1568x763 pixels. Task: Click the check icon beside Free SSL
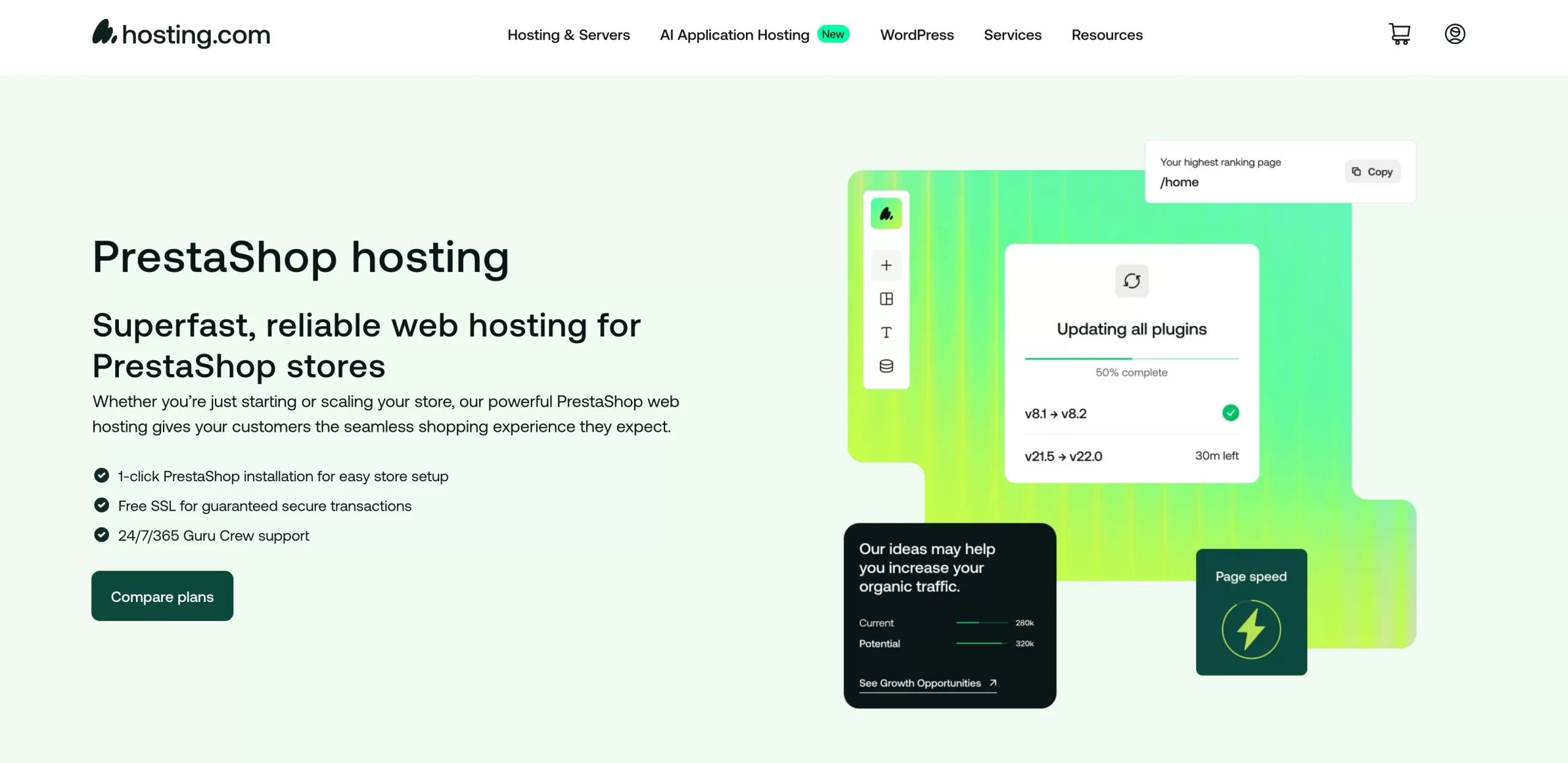(x=102, y=505)
